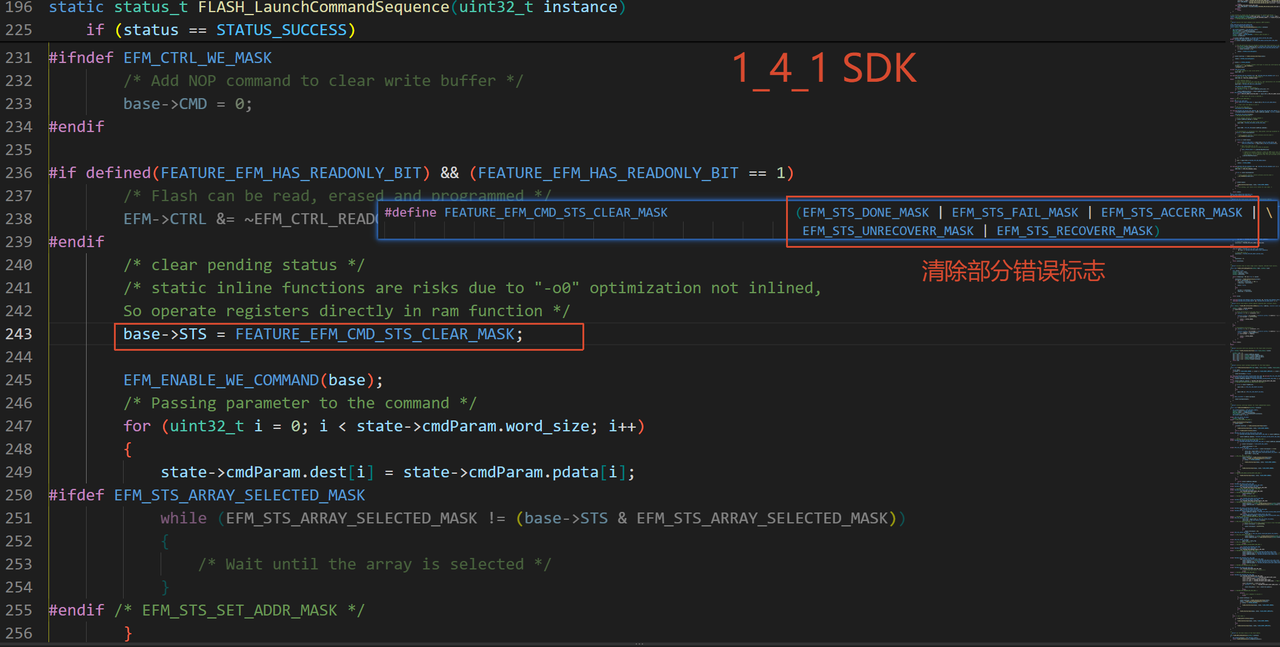
Task: Click comment 'So operate registers directly in ram function'
Action: [347, 311]
